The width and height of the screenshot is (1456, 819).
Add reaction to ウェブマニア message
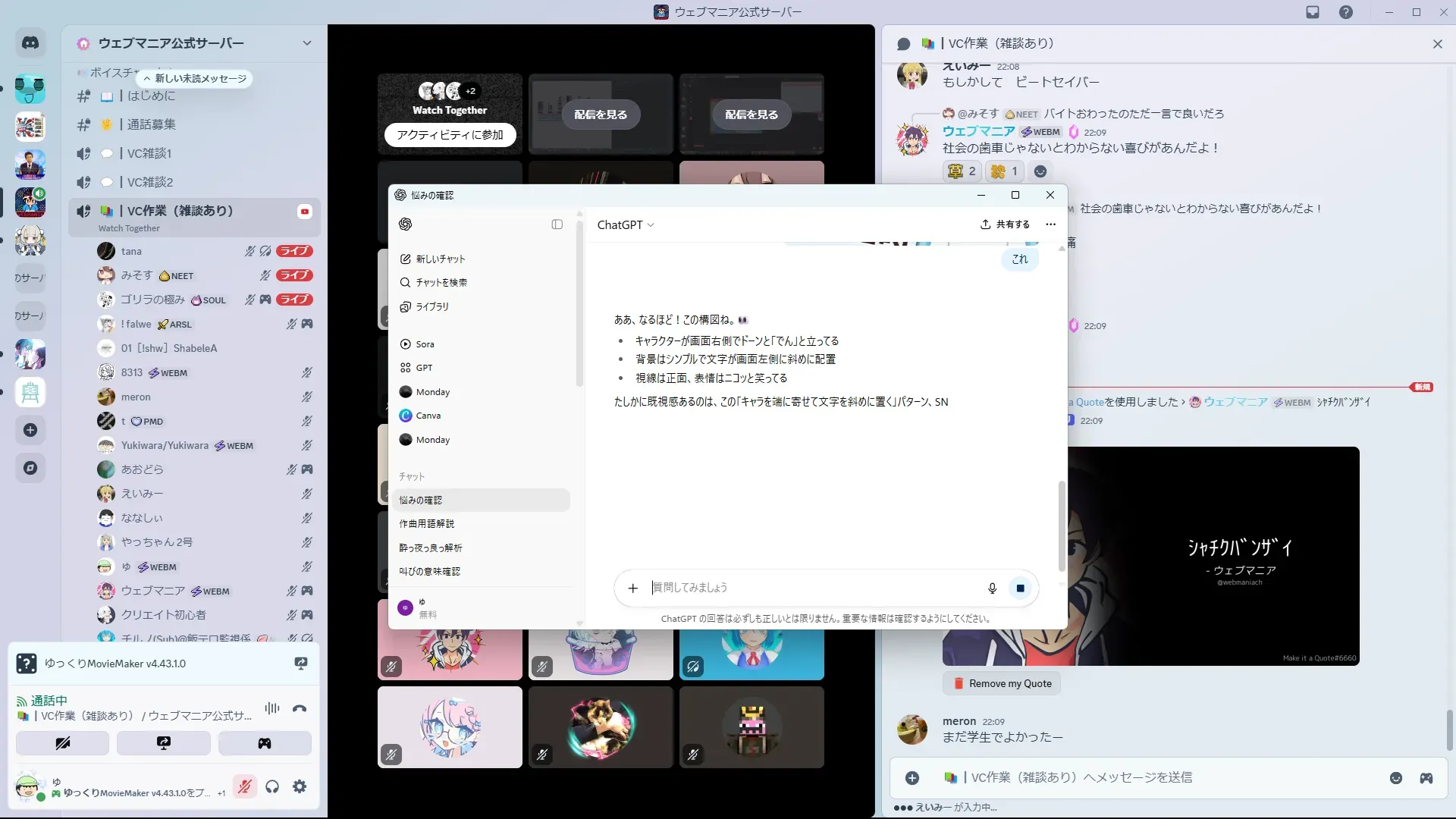click(x=1040, y=171)
